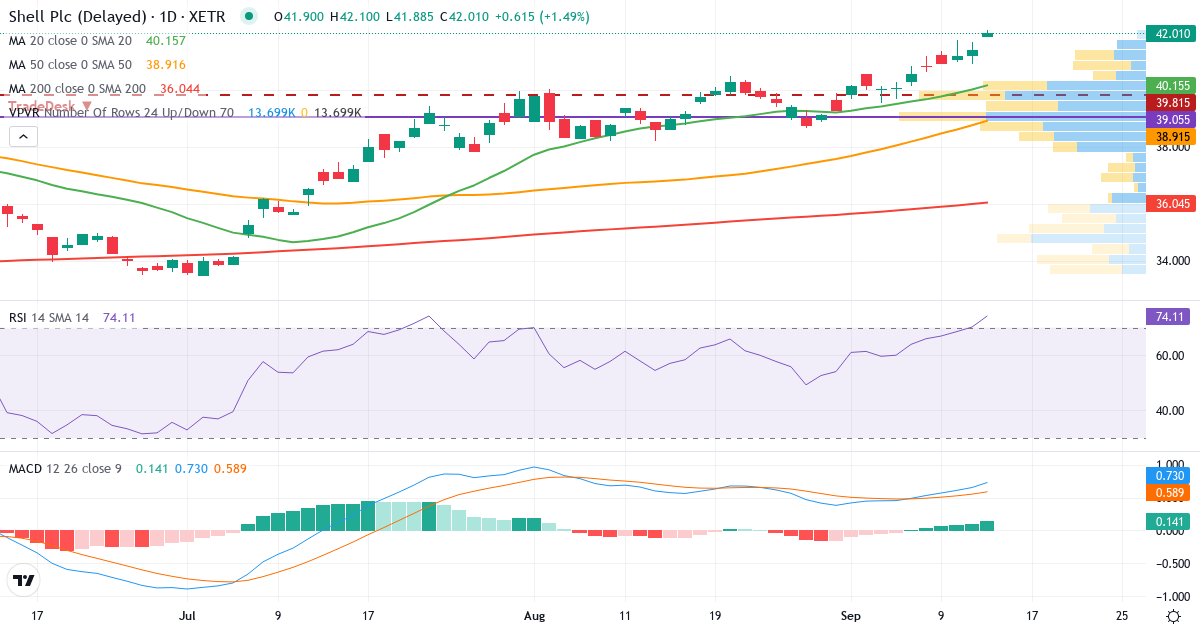Select the latest candlestick at the top right
The width and height of the screenshot is (1200, 630).
[988, 34]
